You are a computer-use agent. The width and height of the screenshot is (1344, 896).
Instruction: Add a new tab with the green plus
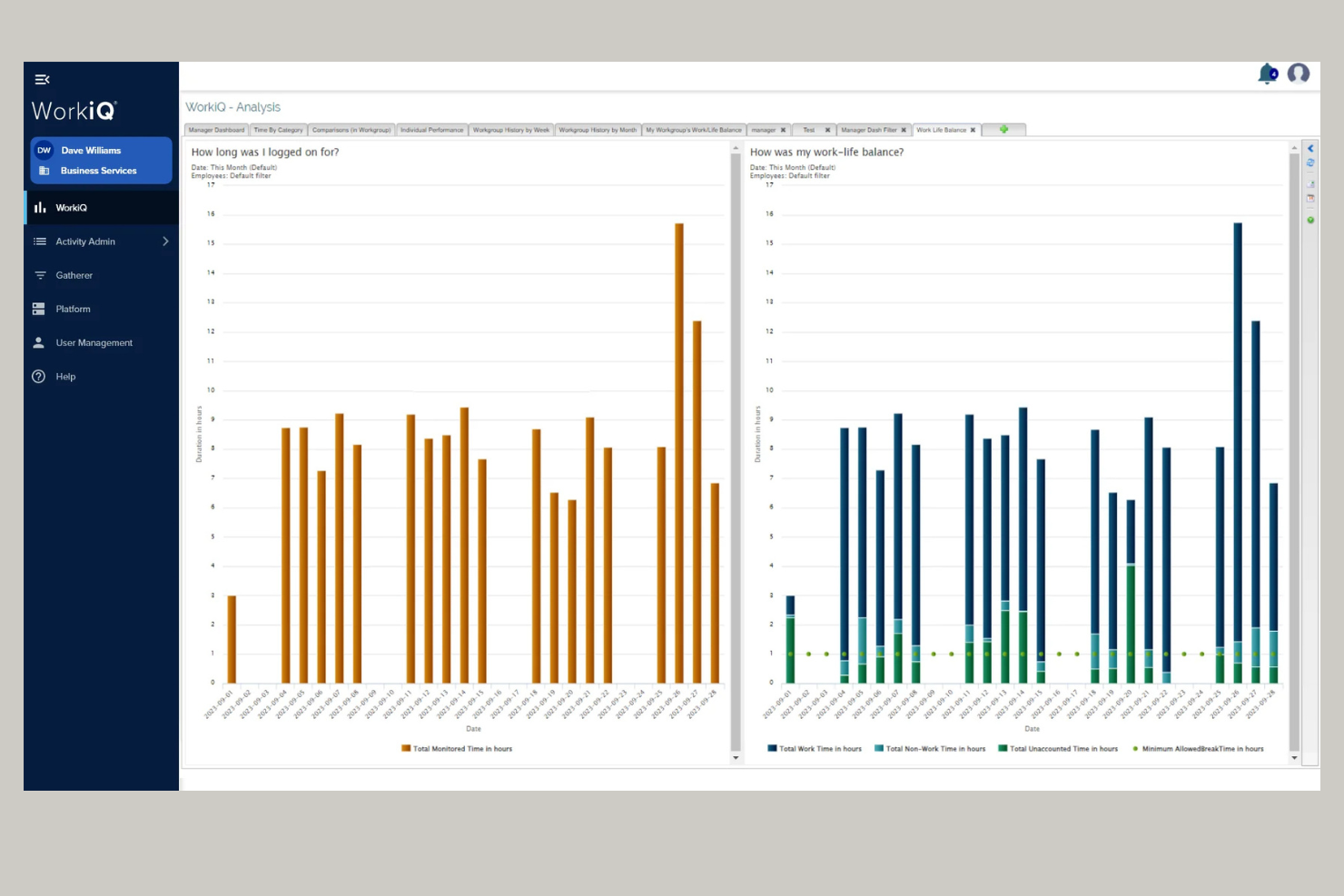tap(1003, 130)
